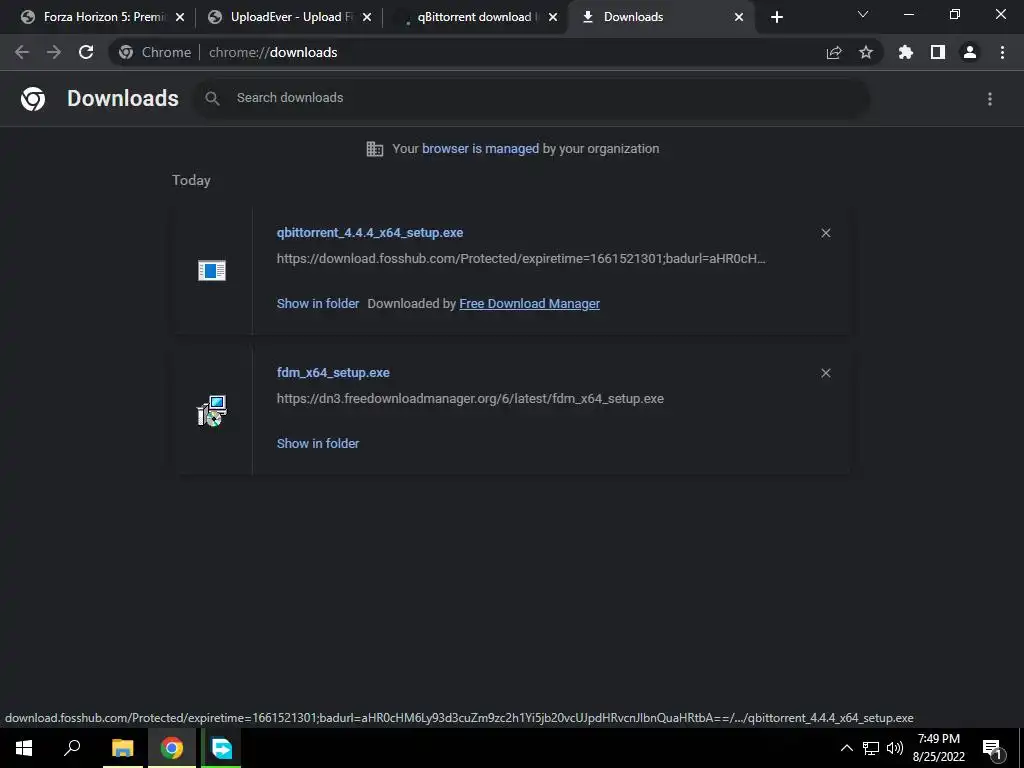Screen dimensions: 1024x768
Task: Click the search magnifier in downloads bar
Action: tap(212, 99)
